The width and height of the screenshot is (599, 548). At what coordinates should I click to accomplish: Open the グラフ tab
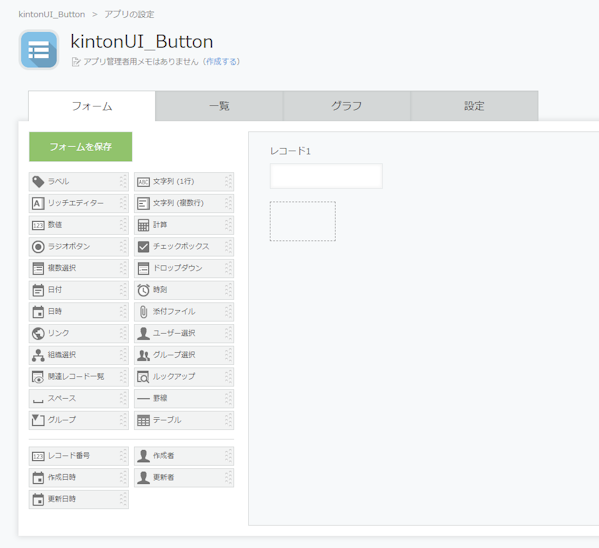pos(346,106)
